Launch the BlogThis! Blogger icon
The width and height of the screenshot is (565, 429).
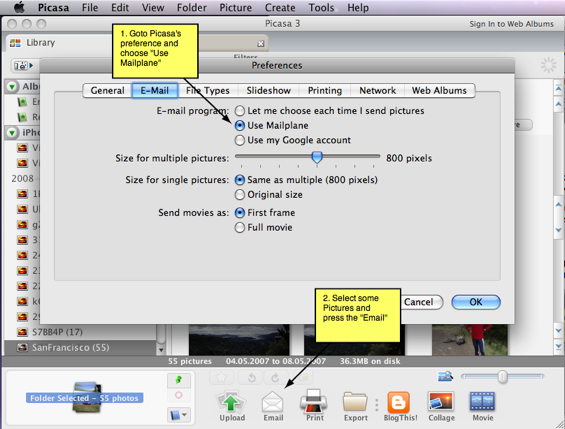[x=399, y=402]
